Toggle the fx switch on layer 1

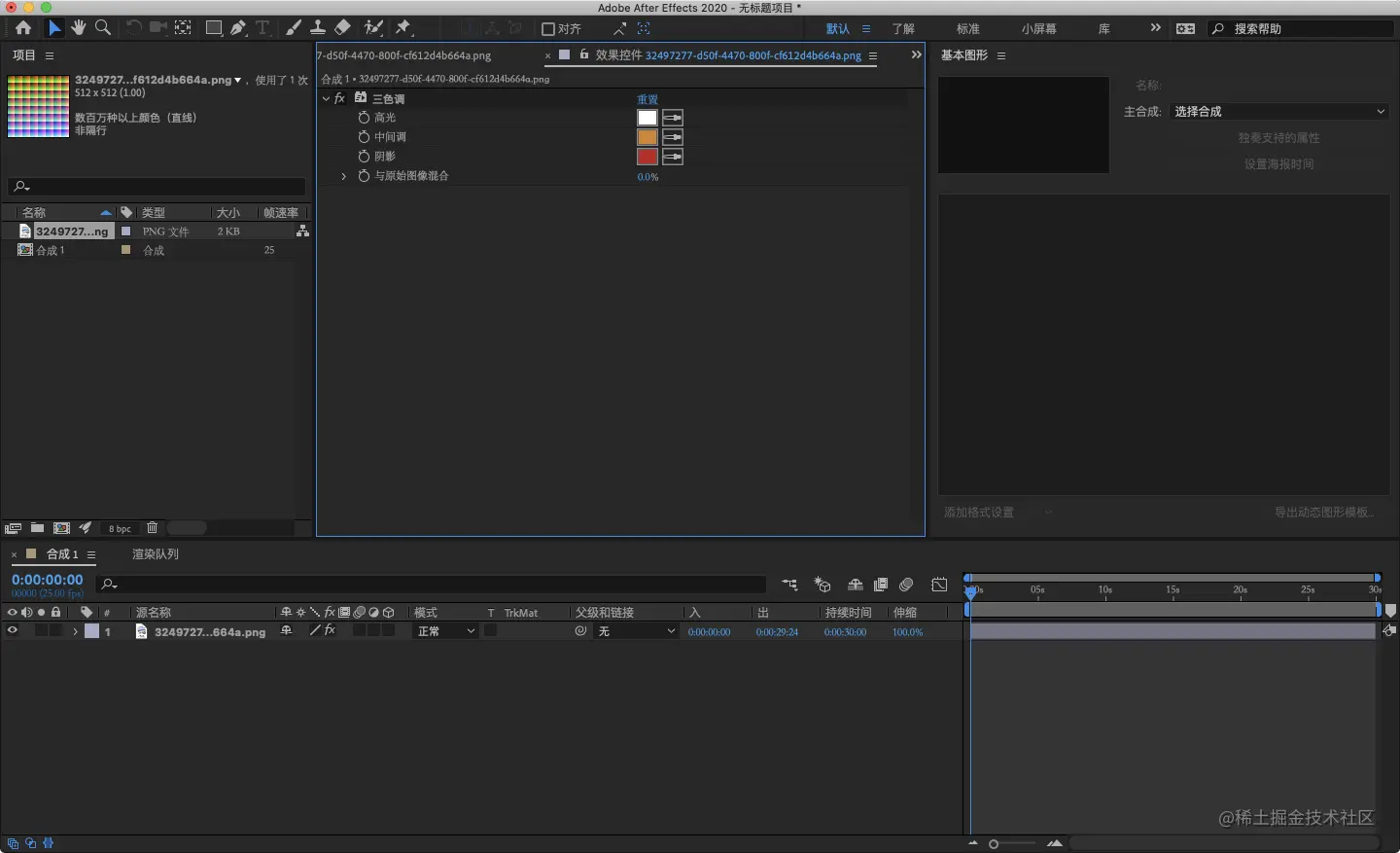tap(330, 631)
